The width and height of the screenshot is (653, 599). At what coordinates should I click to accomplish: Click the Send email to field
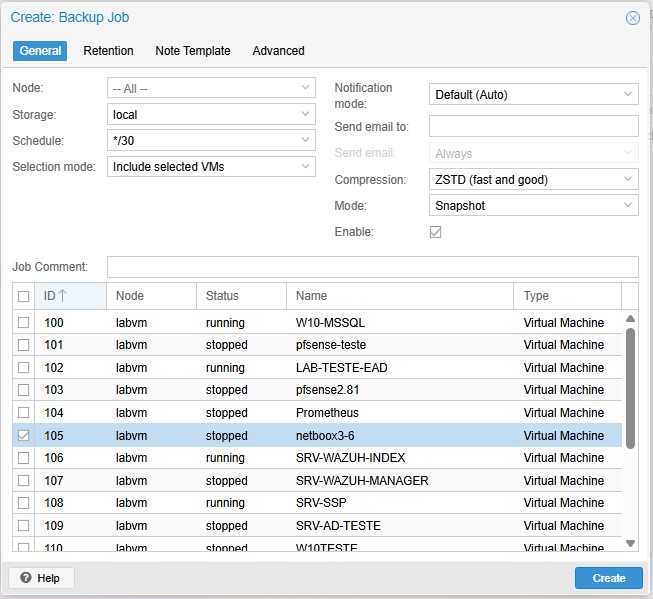(533, 126)
